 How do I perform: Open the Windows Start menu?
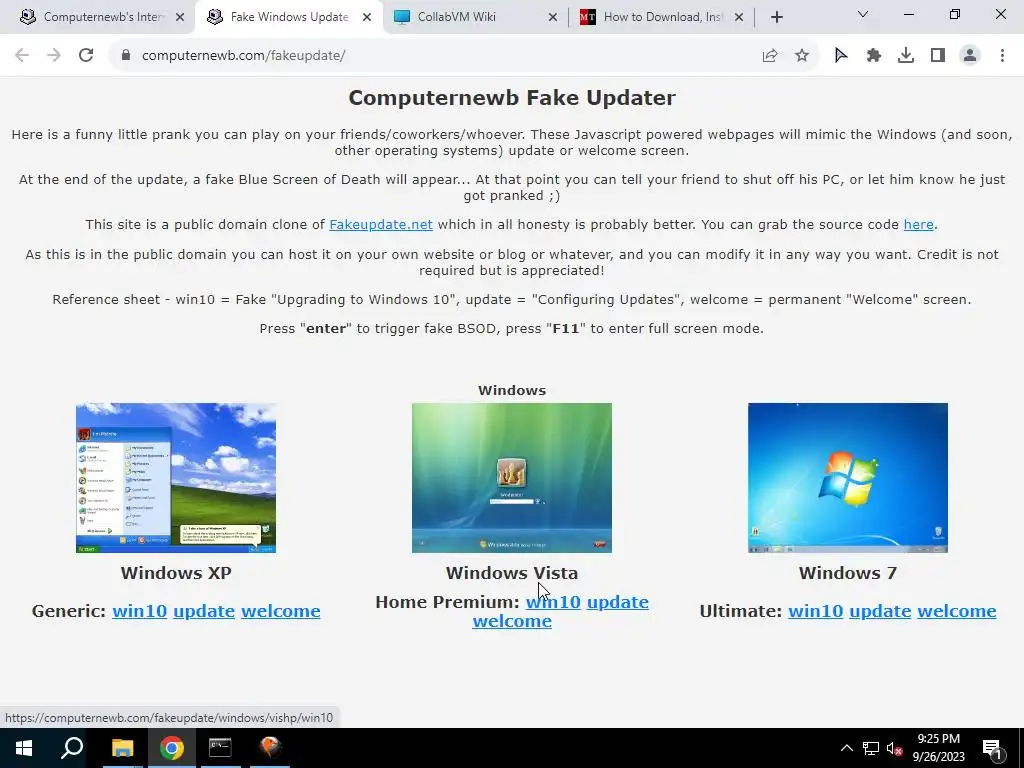click(24, 748)
